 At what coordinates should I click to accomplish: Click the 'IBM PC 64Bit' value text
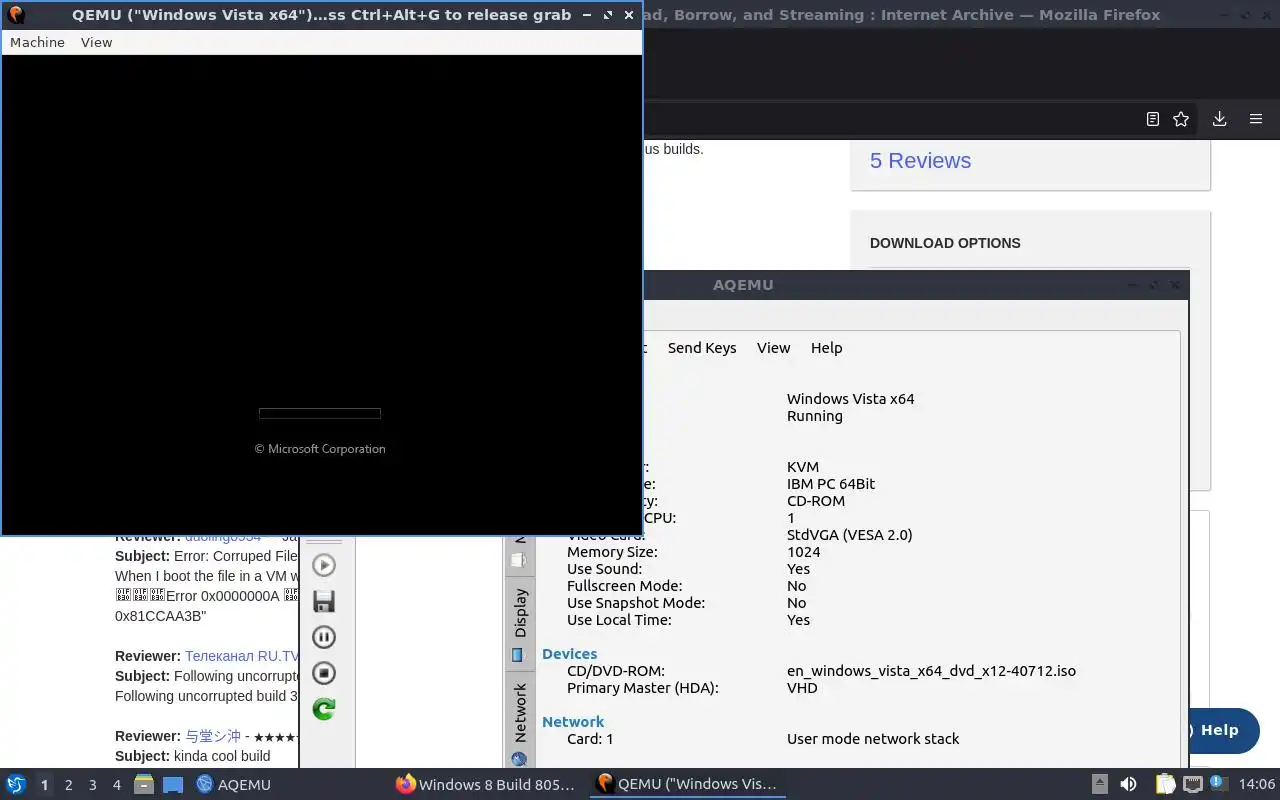click(830, 484)
